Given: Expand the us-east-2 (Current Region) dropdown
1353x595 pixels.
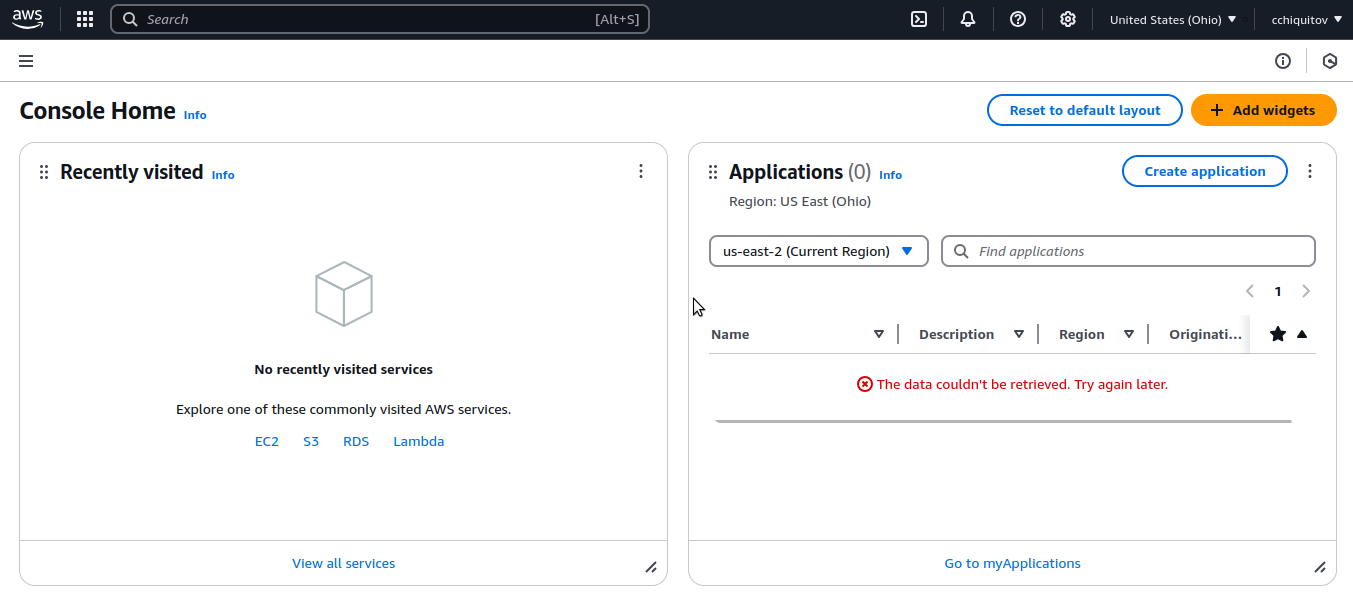Looking at the screenshot, I should coord(819,251).
